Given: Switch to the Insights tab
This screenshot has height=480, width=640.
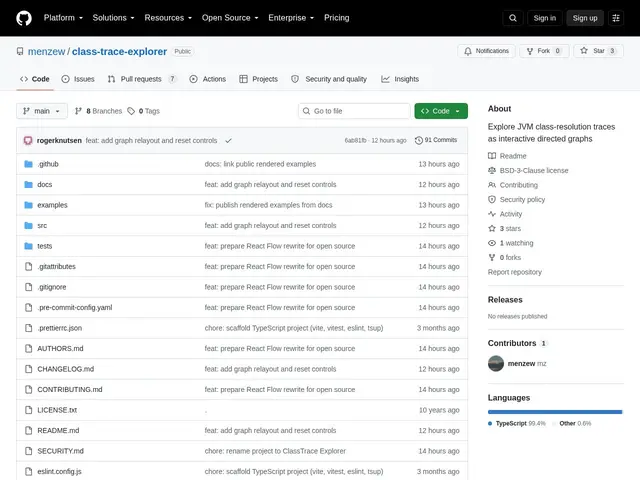Looking at the screenshot, I should point(400,79).
